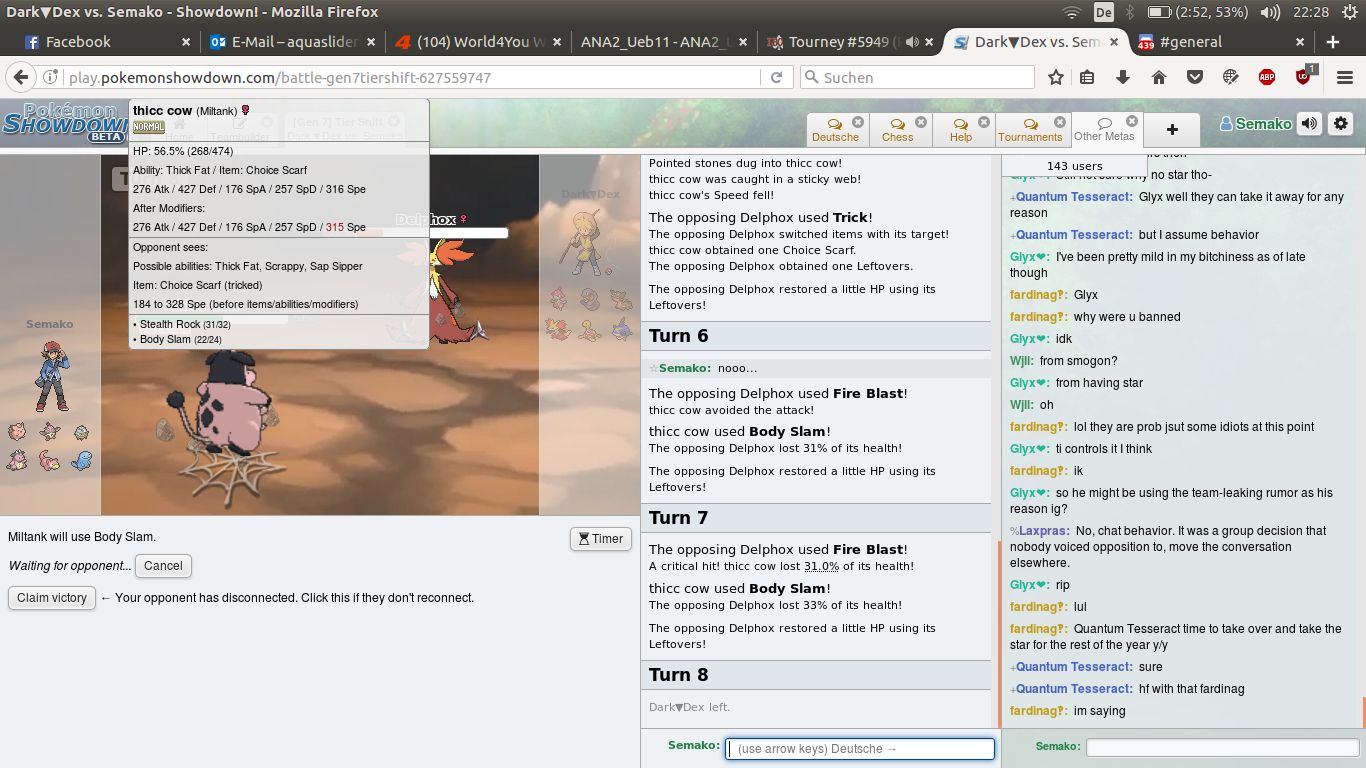
Task: Open a new Firefox tab
Action: click(x=1333, y=42)
